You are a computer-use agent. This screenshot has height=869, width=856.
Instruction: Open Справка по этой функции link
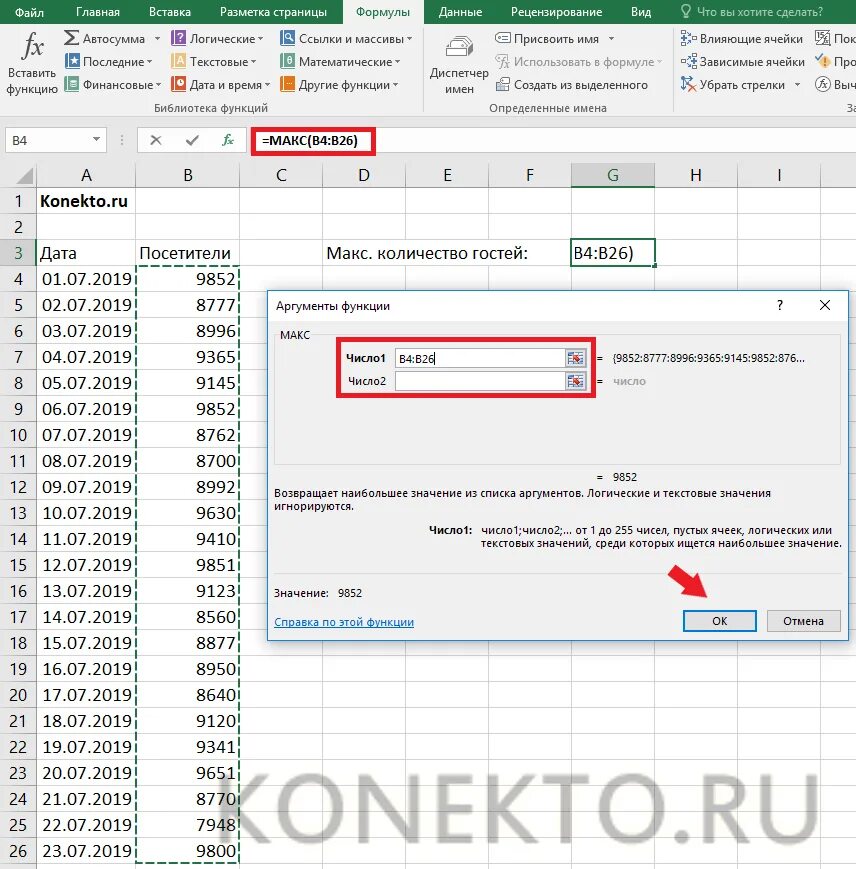(x=344, y=622)
